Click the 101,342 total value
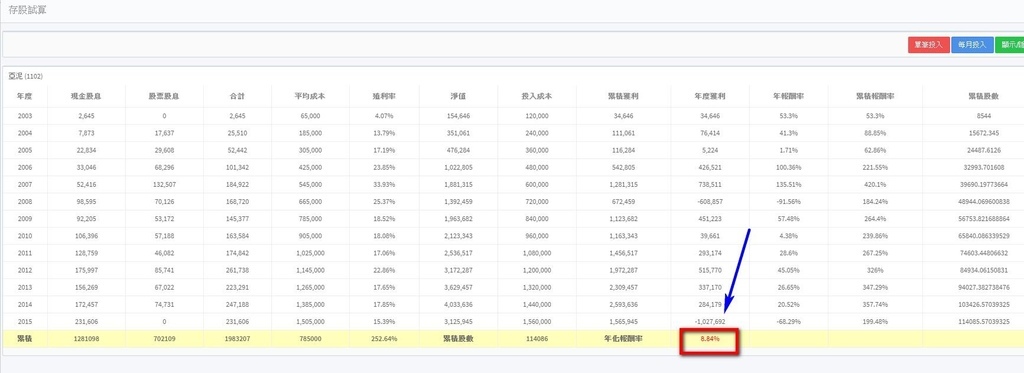The image size is (1024, 373). [x=237, y=167]
